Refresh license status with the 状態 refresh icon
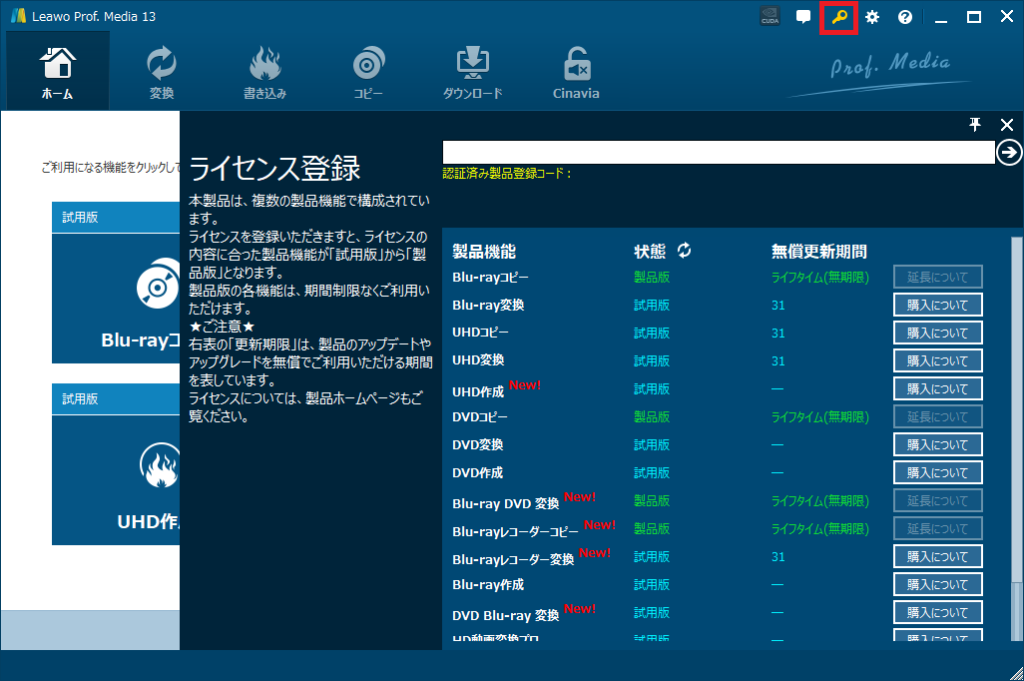This screenshot has height=681, width=1024. (684, 250)
